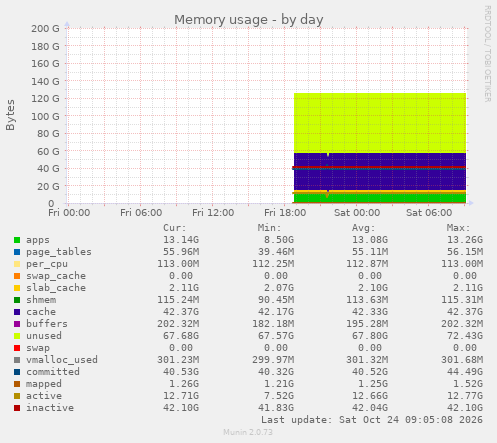The image size is (497, 443).
Task: Click the cache average value 42.33G
Action: tap(370, 312)
